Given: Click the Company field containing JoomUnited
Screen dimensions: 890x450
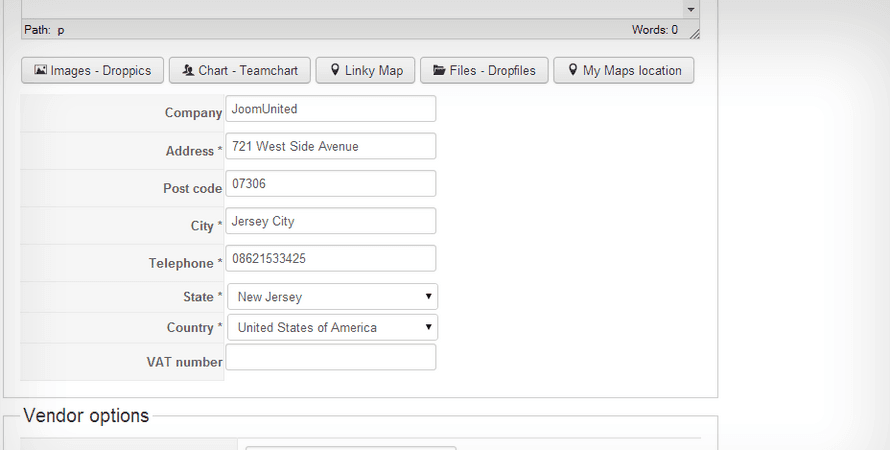Looking at the screenshot, I should tap(331, 109).
